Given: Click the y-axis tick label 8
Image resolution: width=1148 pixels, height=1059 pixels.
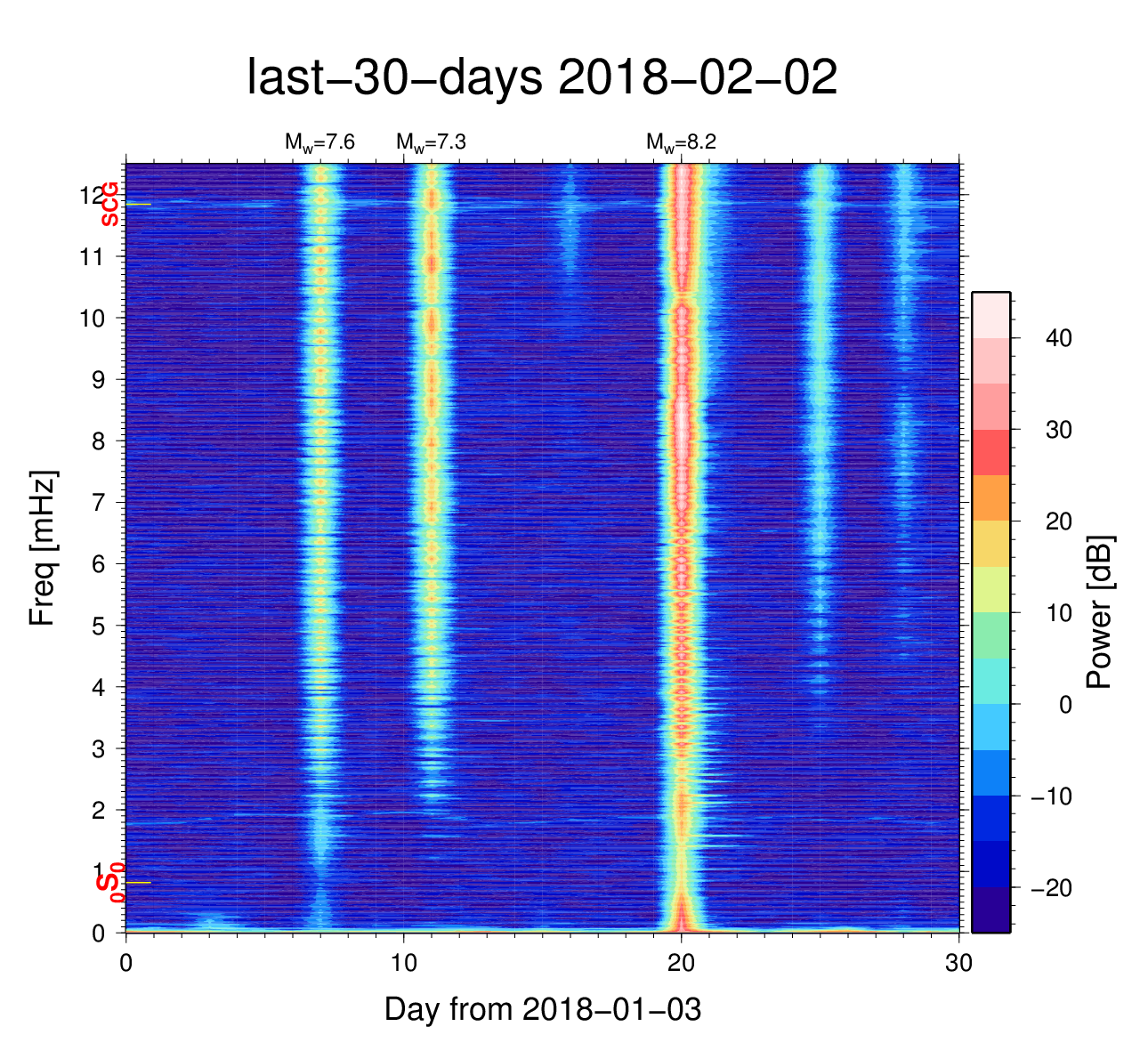Looking at the screenshot, I should click(97, 441).
